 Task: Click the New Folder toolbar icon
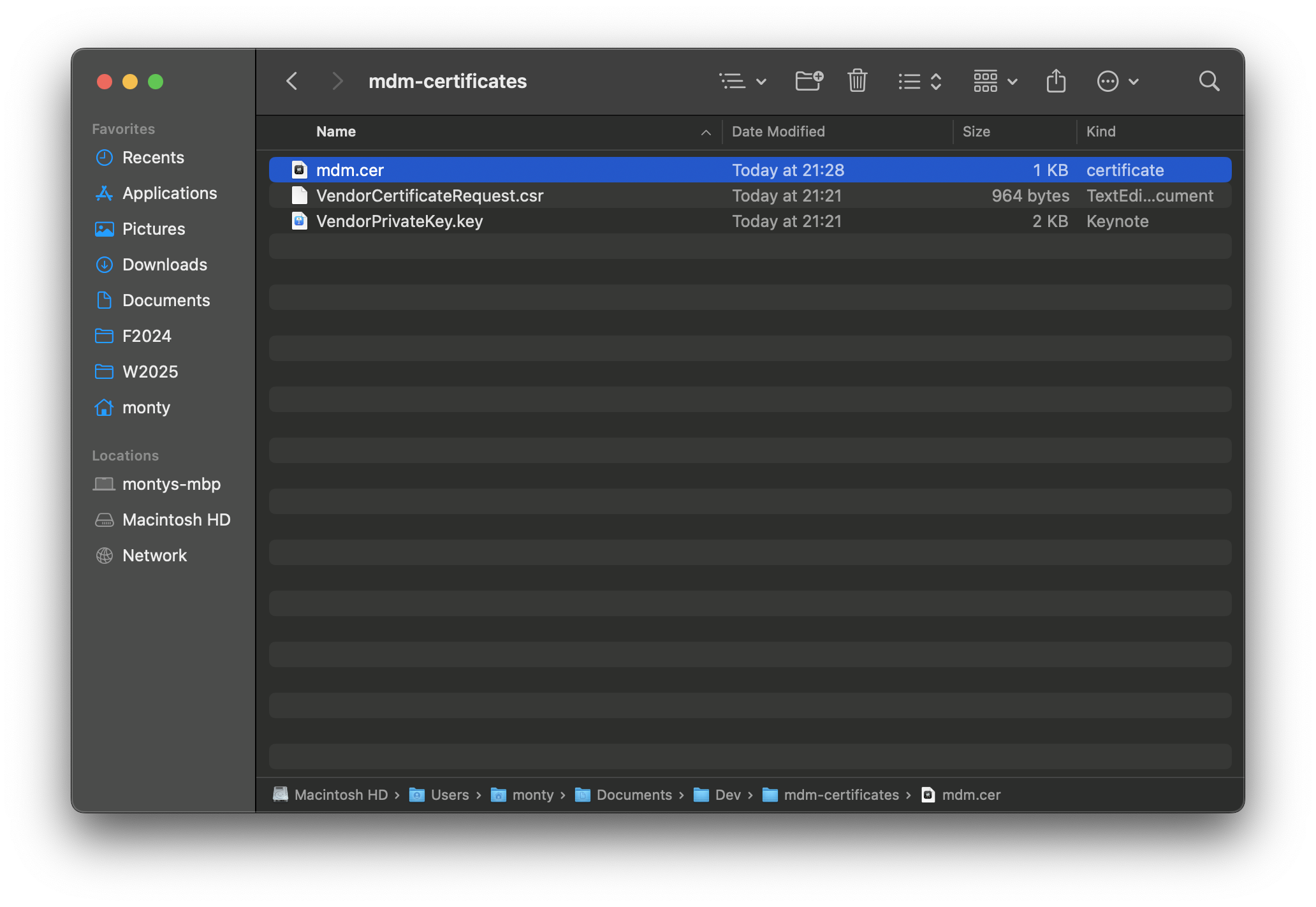pyautogui.click(x=809, y=81)
